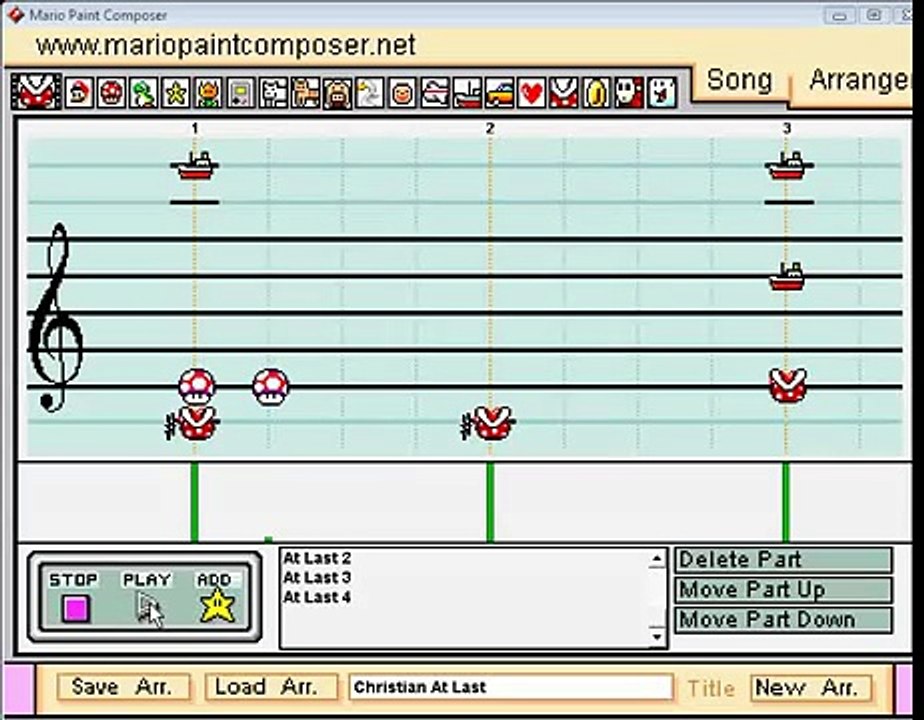
Task: Select 'At Last 4' in the parts list
Action: 317,597
